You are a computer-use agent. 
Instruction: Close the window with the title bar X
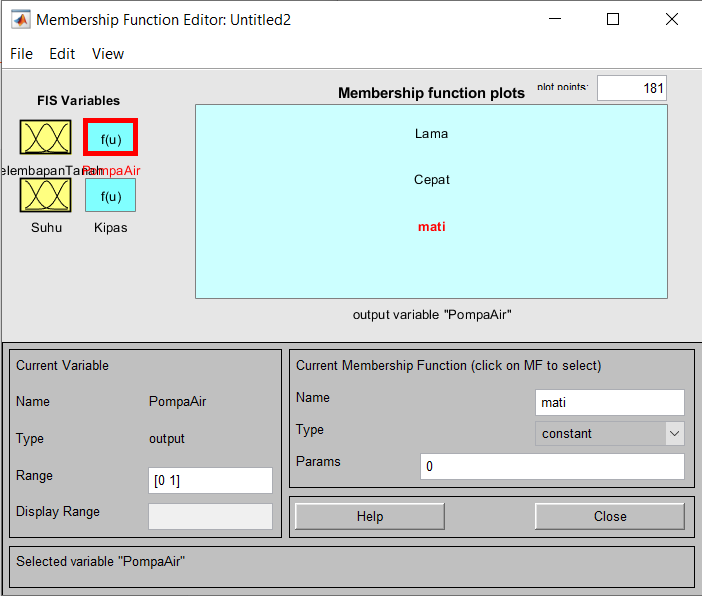coord(672,19)
